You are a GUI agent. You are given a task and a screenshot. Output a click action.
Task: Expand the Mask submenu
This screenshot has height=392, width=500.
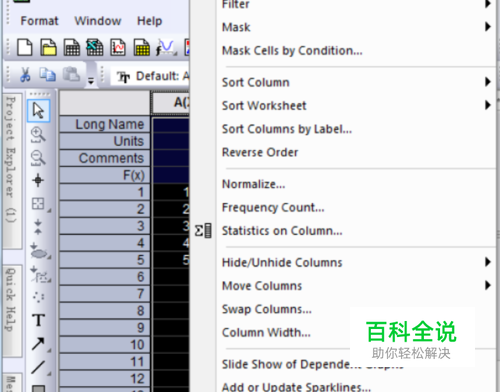pyautogui.click(x=488, y=27)
